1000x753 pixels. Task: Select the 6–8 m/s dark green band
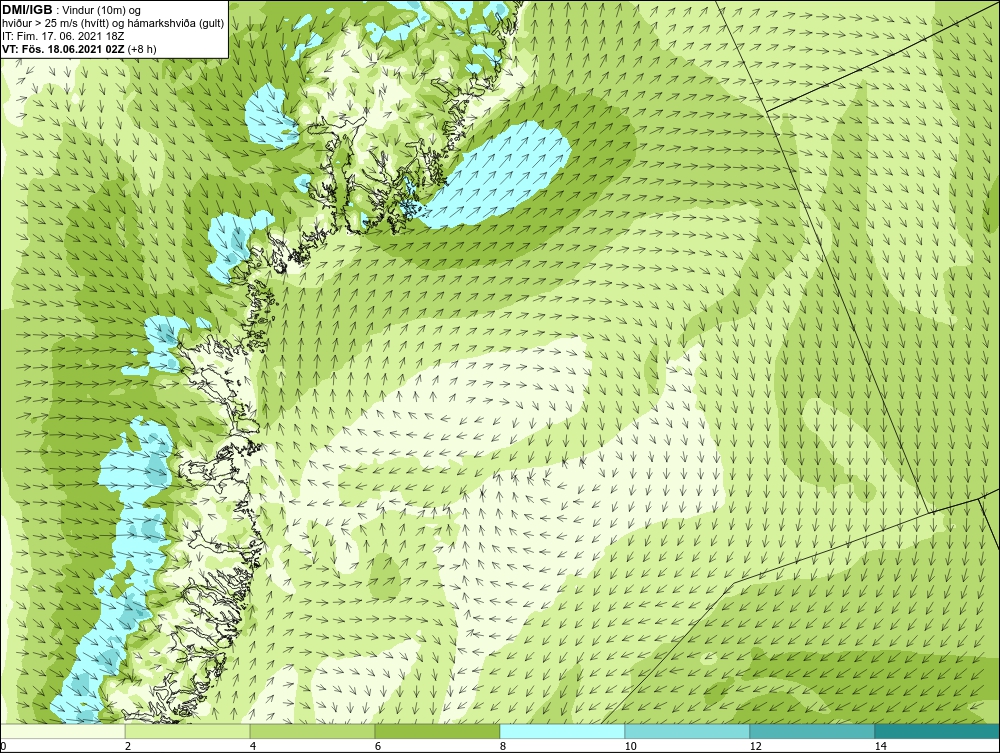pyautogui.click(x=438, y=731)
